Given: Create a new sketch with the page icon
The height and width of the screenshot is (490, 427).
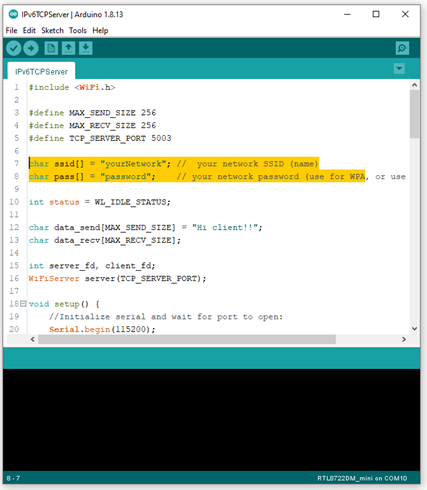Looking at the screenshot, I should click(x=51, y=49).
